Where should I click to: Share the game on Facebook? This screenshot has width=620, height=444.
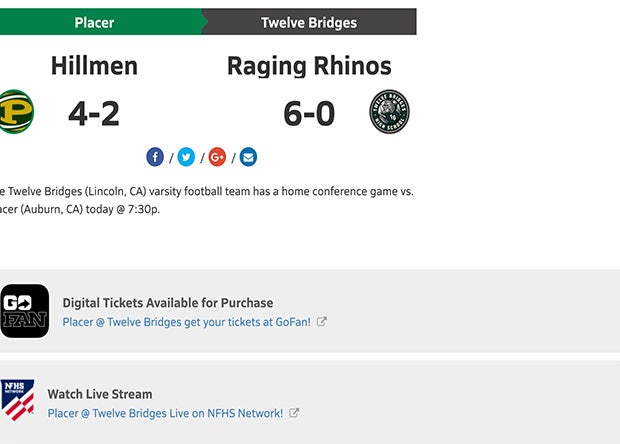coord(155,157)
